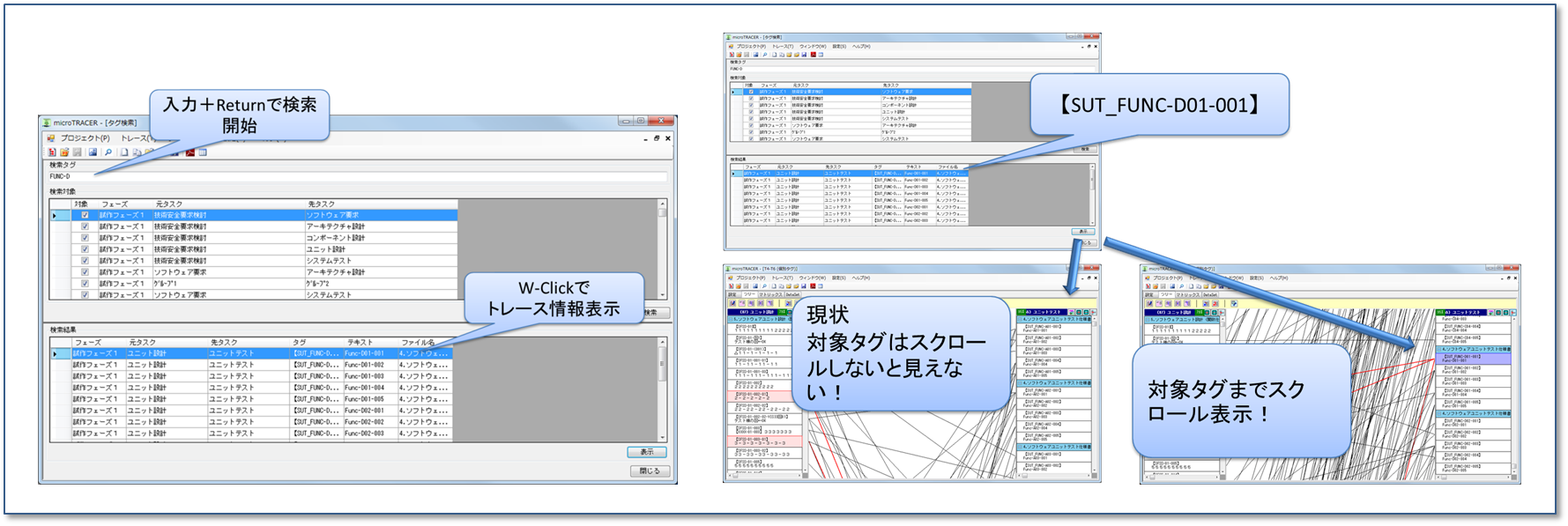Click ファイル名 column header in large window 検索結果 table
The height and width of the screenshot is (526, 1568).
point(424,342)
